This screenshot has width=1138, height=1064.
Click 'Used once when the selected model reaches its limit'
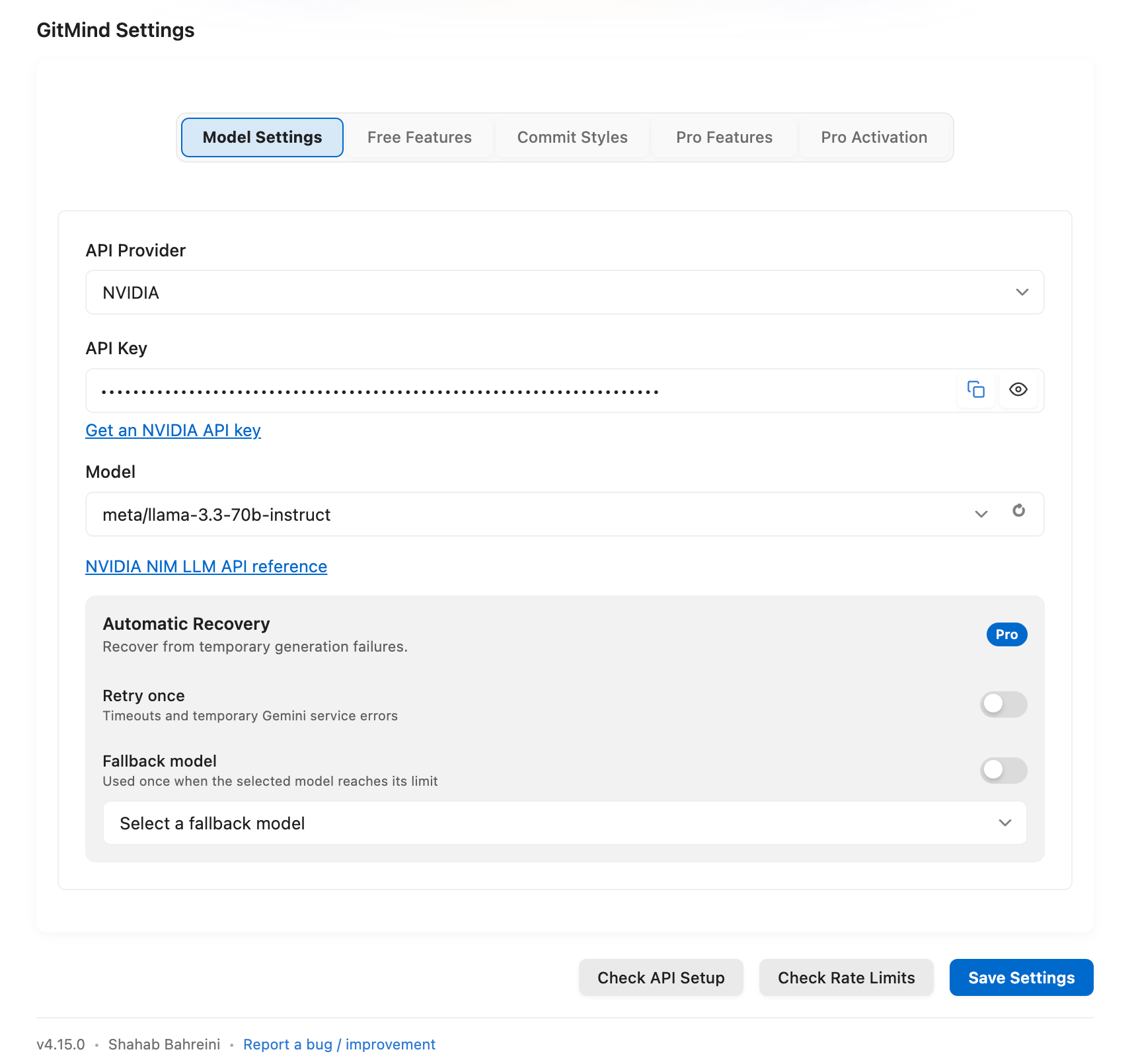[x=270, y=781]
